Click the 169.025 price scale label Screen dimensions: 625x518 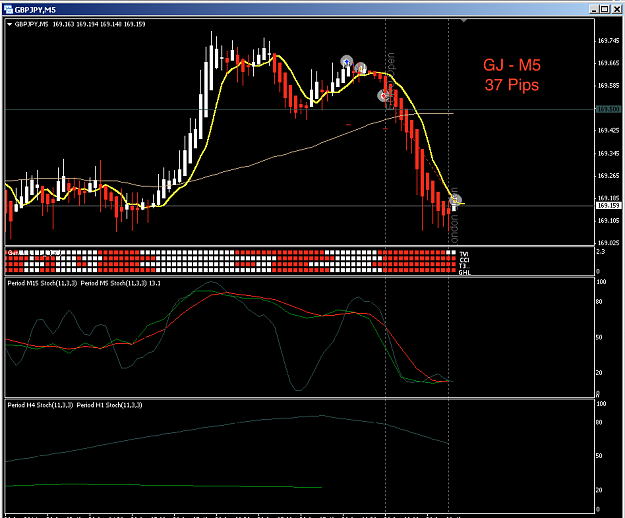(608, 243)
